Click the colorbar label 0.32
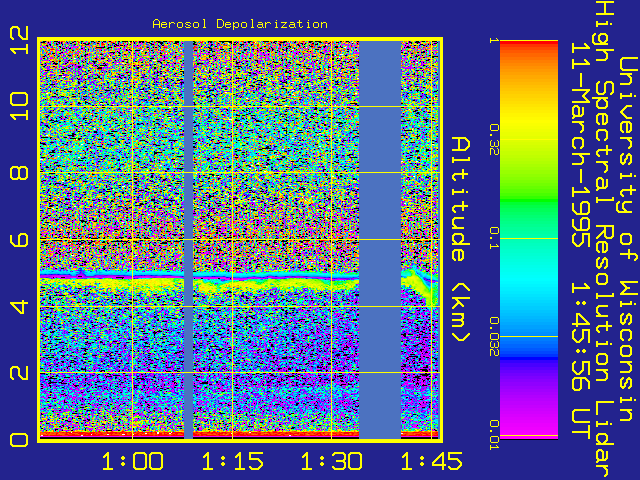The image size is (640, 480). click(494, 140)
